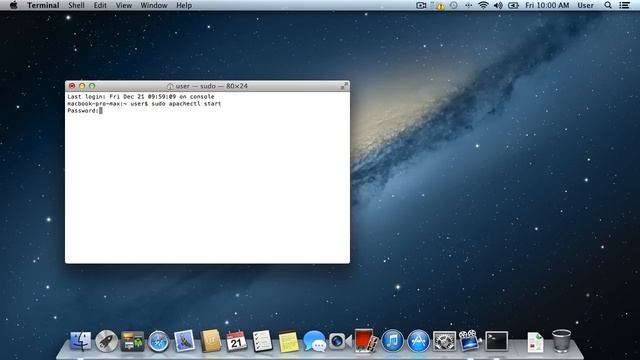640x360 pixels.
Task: Click the "sudo apachectl start" command text
Action: (187, 104)
